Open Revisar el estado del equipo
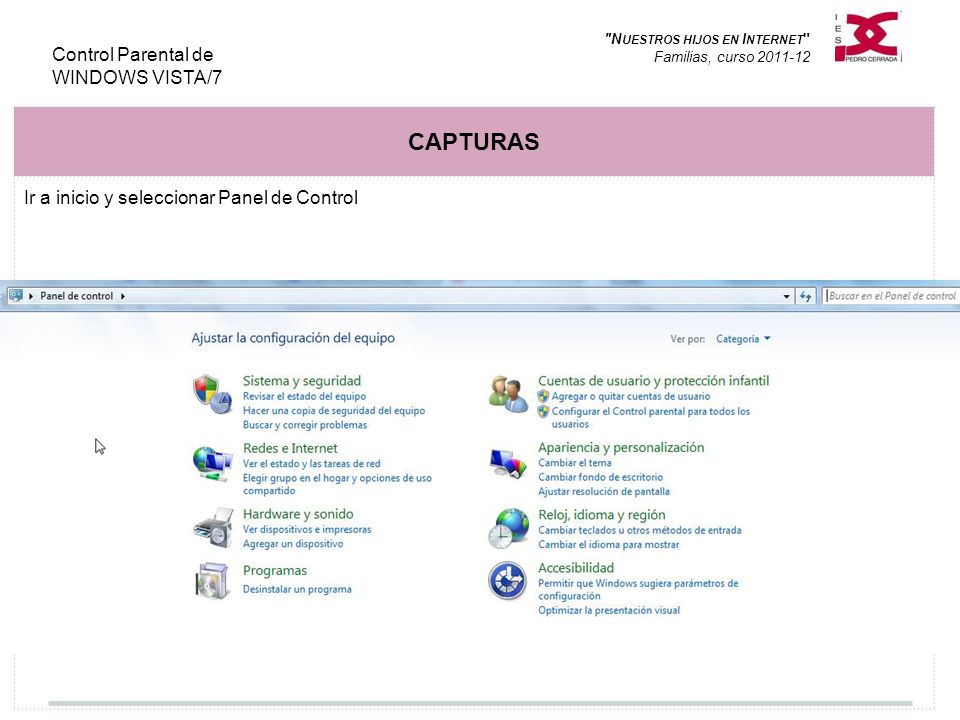 point(304,396)
